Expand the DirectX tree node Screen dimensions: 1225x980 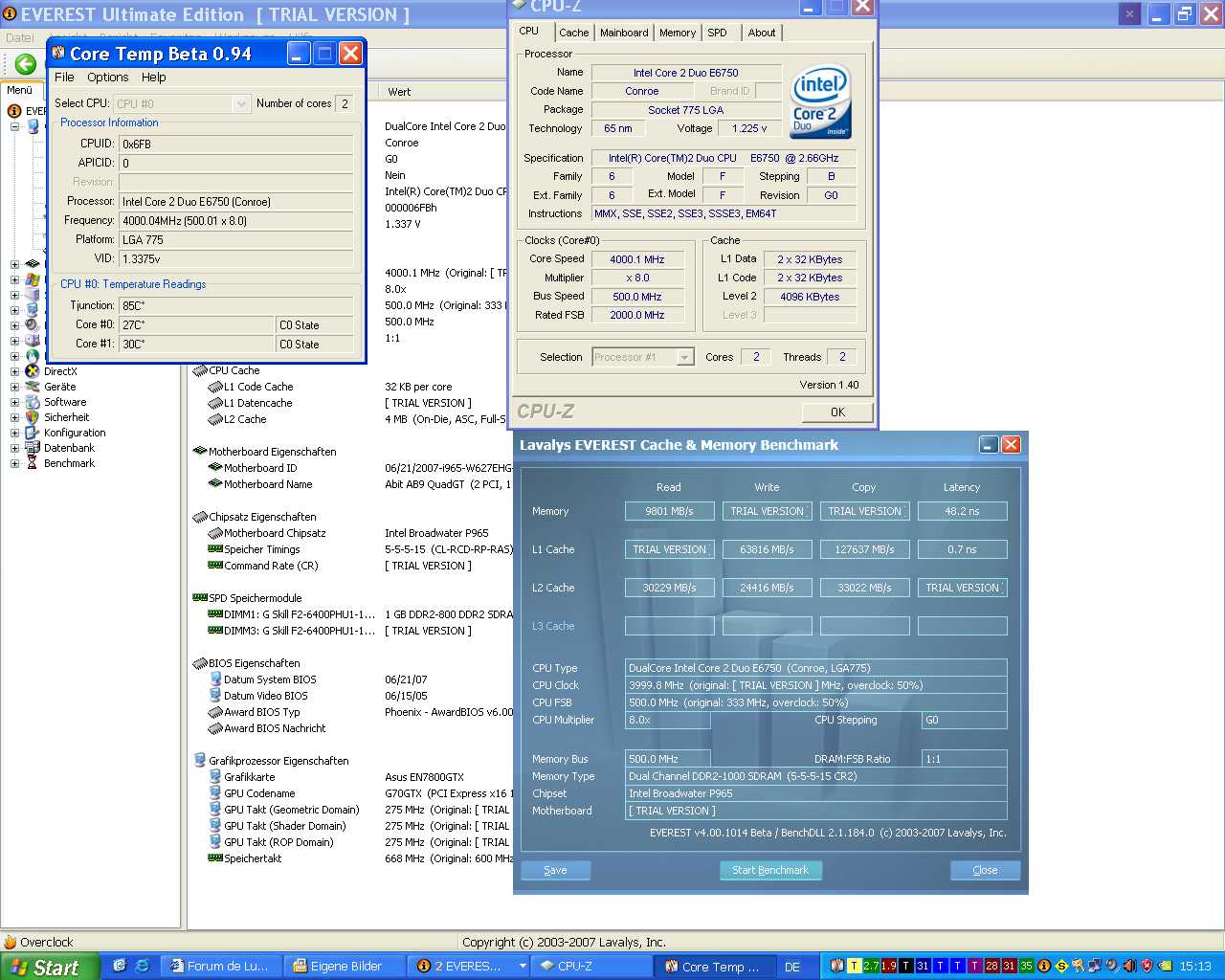pyautogui.click(x=14, y=371)
